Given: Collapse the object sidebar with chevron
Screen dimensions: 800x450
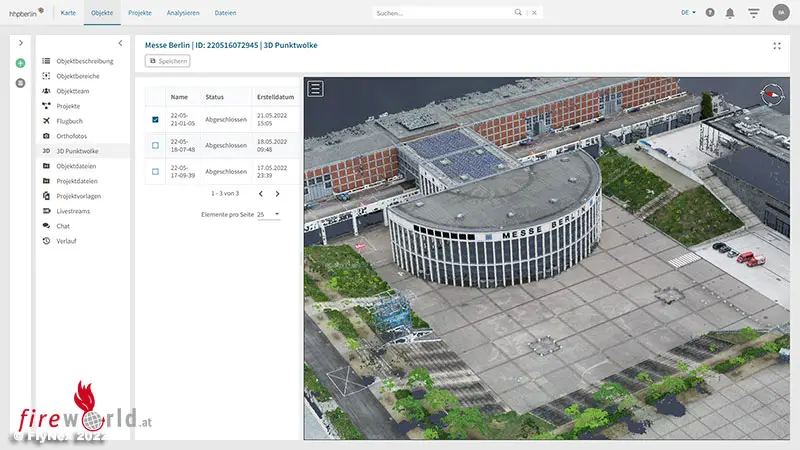Looking at the screenshot, I should pyautogui.click(x=120, y=43).
